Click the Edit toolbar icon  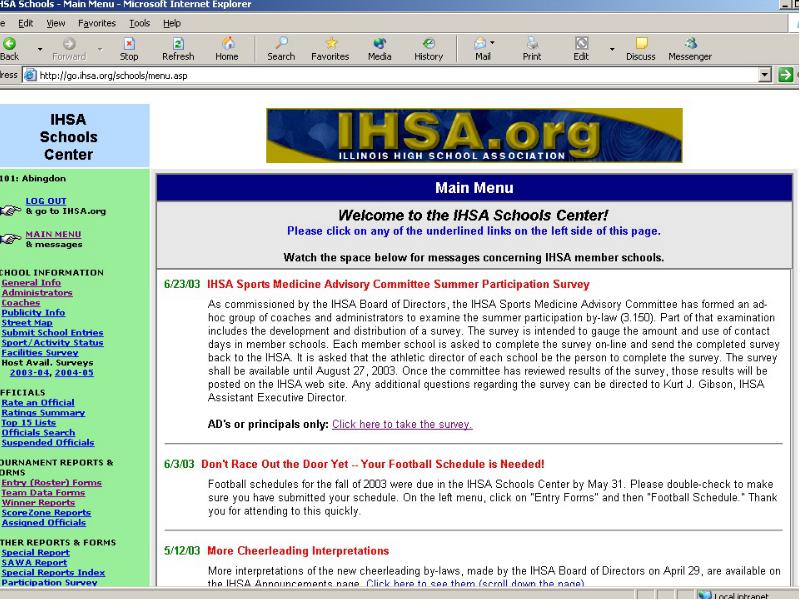click(x=581, y=43)
